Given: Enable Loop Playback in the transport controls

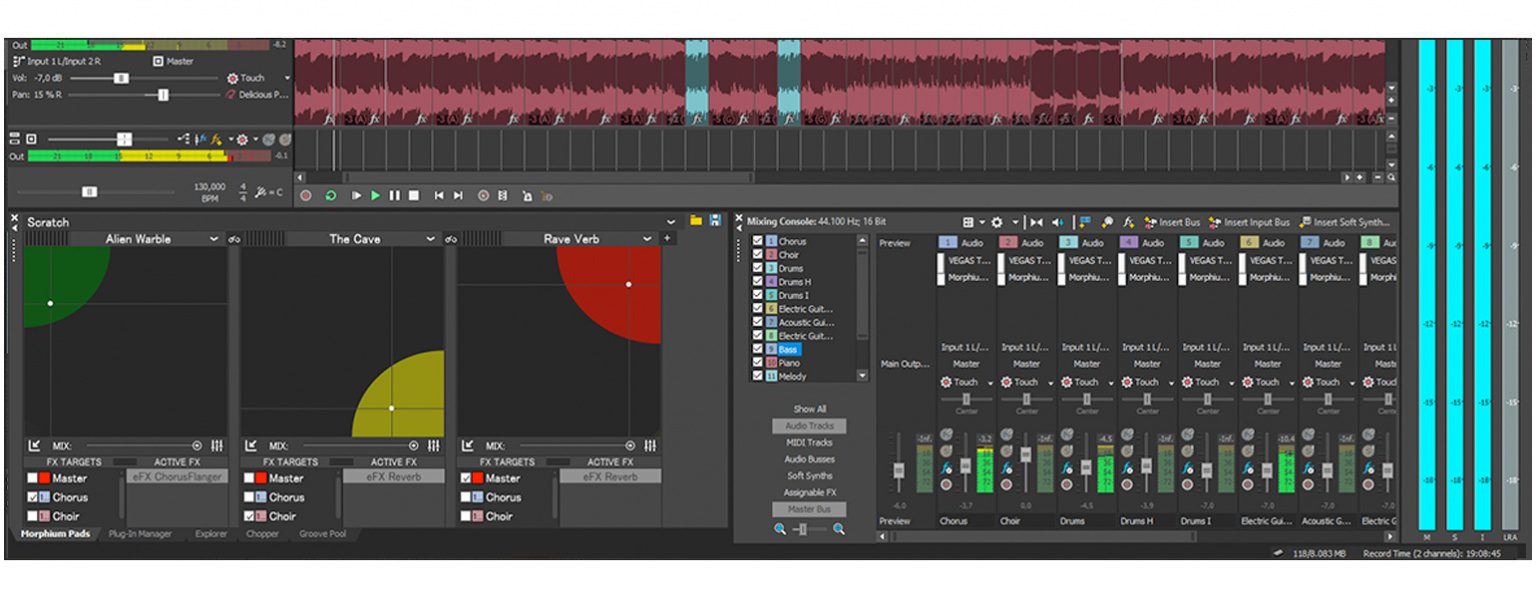Looking at the screenshot, I should pyautogui.click(x=331, y=196).
